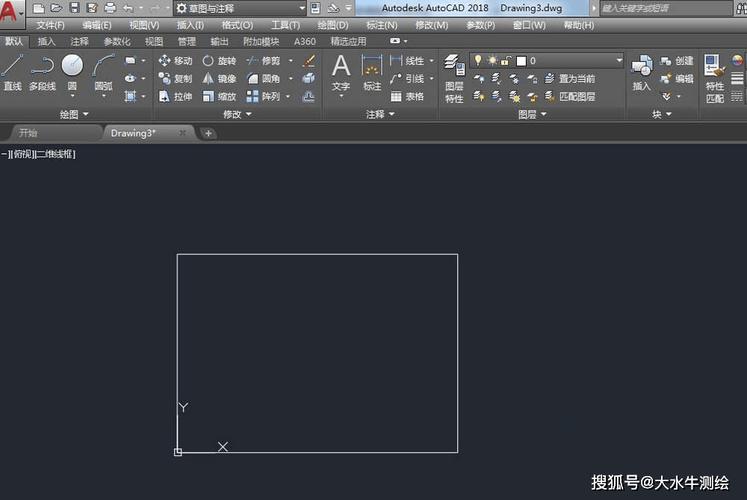747x500 pixels.
Task: Click the white layer color swatch
Action: pyautogui.click(x=521, y=61)
